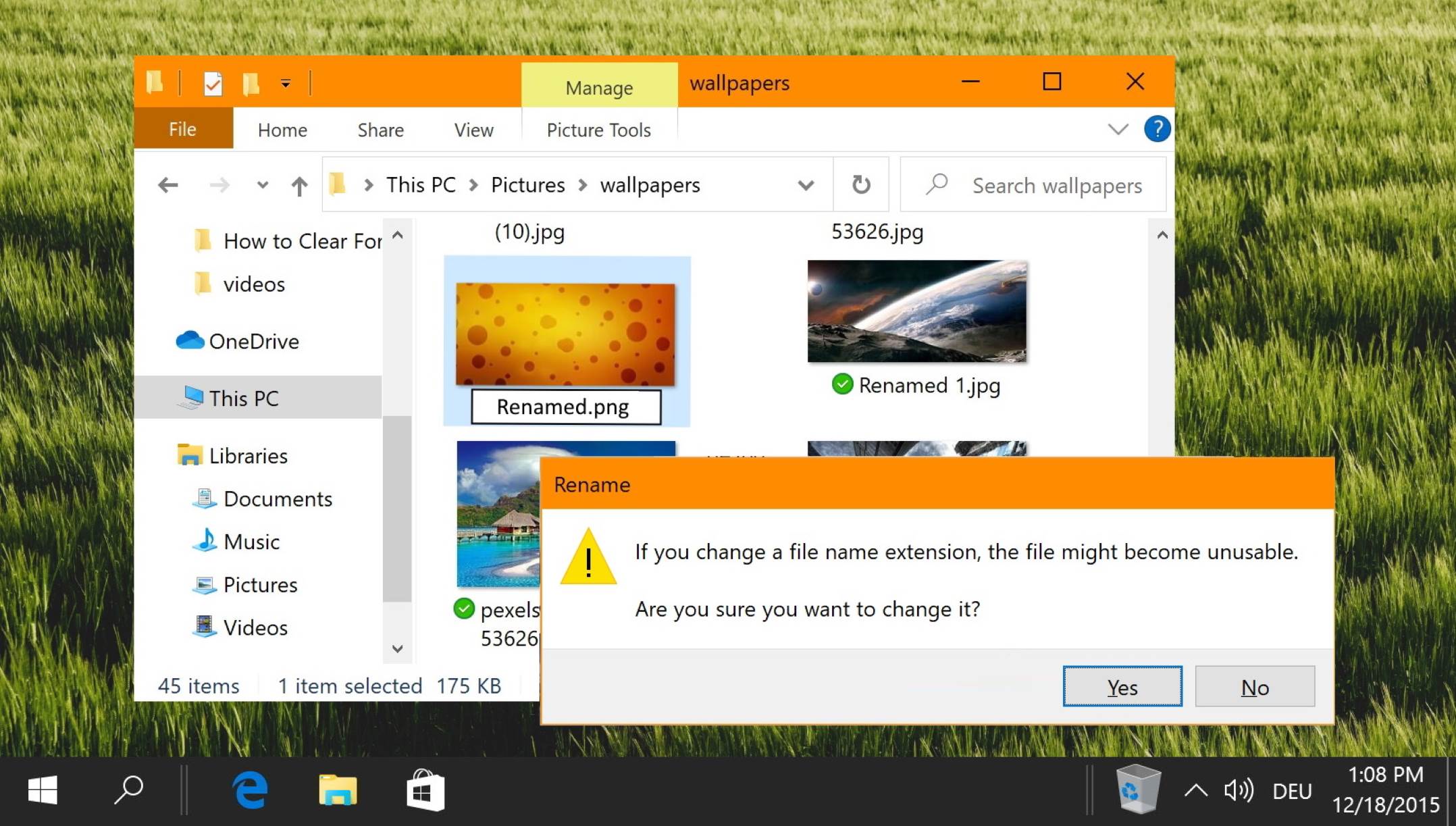Click No in the Rename dialog

pyautogui.click(x=1254, y=687)
